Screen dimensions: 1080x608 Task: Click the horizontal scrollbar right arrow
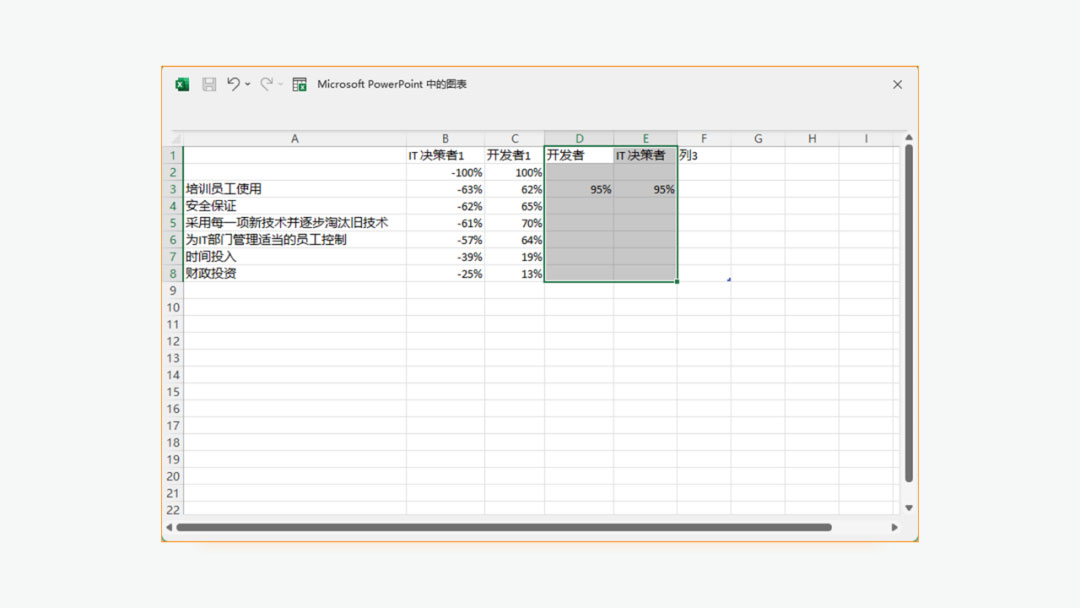tap(894, 527)
